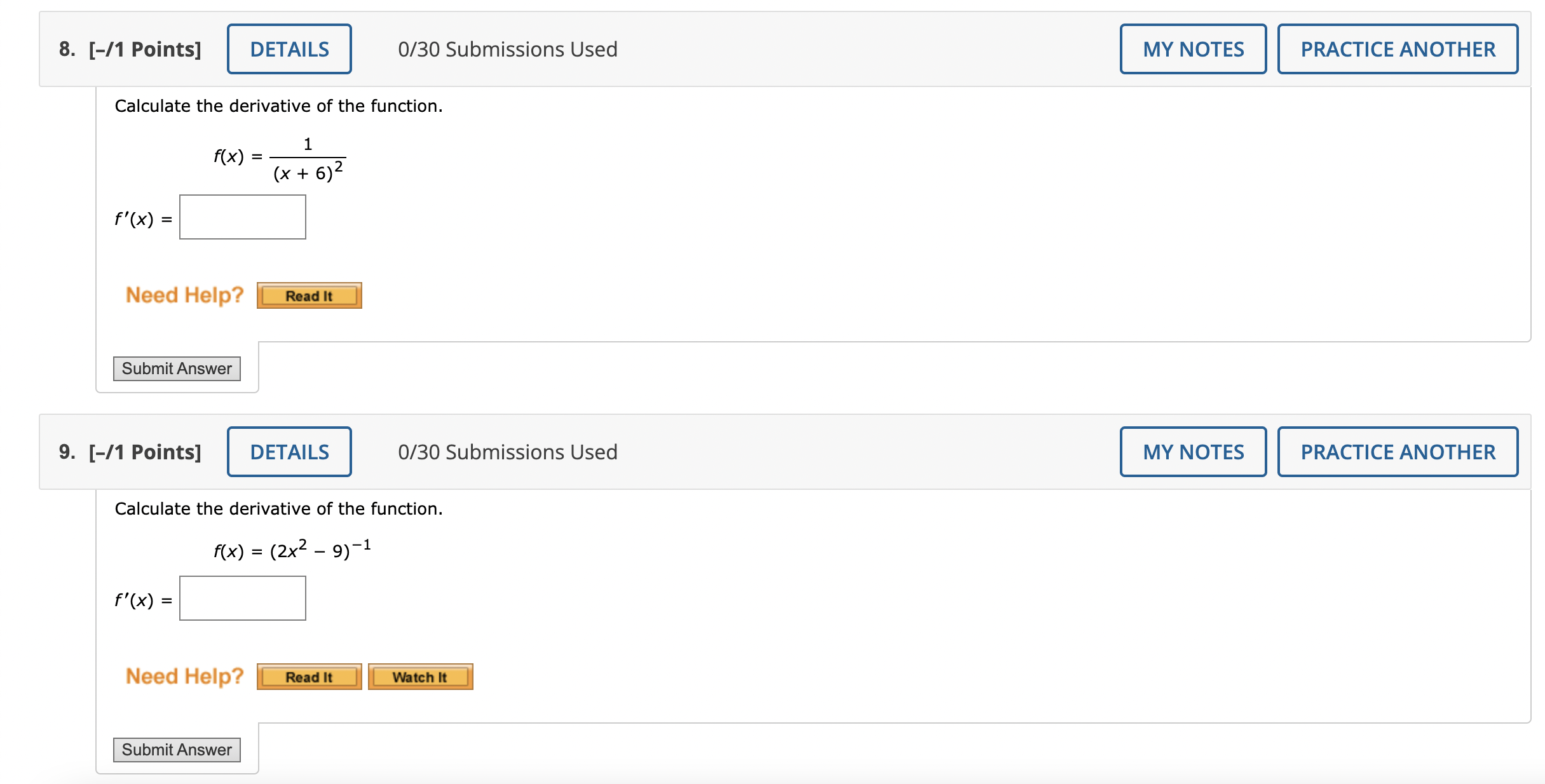Click question 9's submissions used text
Viewport: 1545px width, 784px height.
click(507, 452)
